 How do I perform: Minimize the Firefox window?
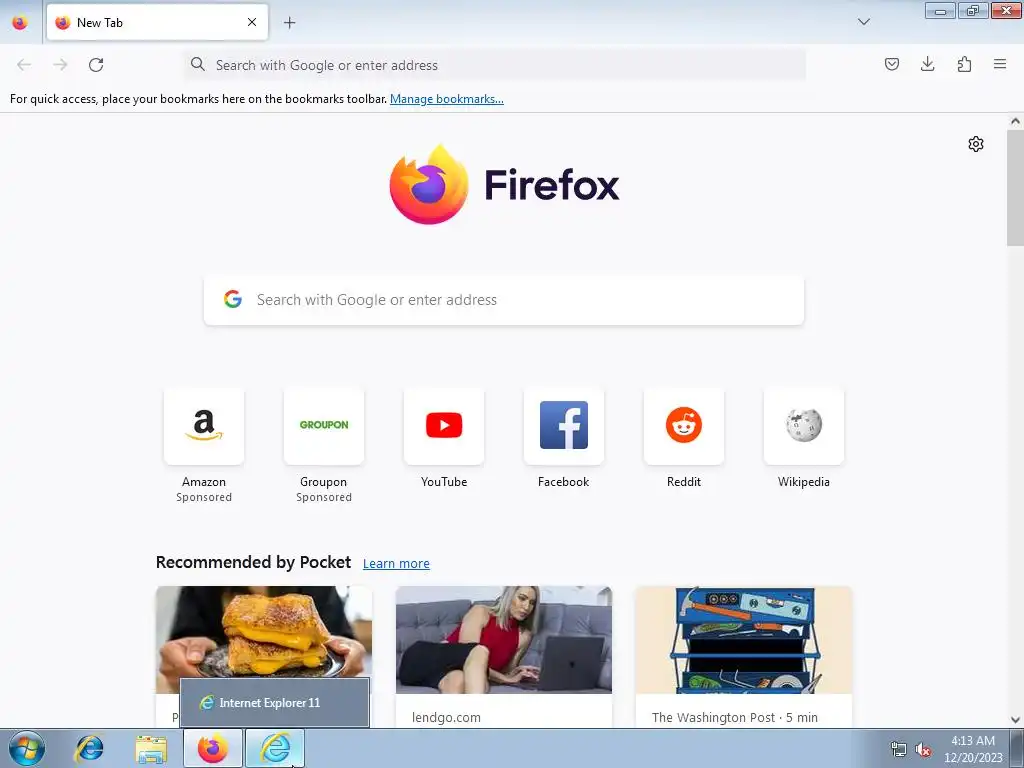click(940, 11)
